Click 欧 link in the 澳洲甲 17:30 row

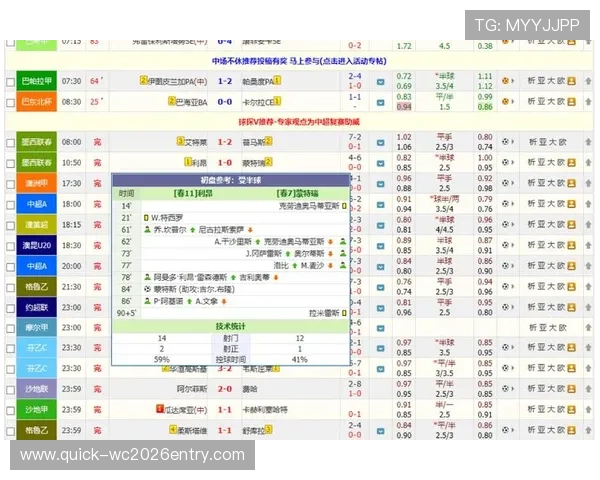[x=561, y=183]
